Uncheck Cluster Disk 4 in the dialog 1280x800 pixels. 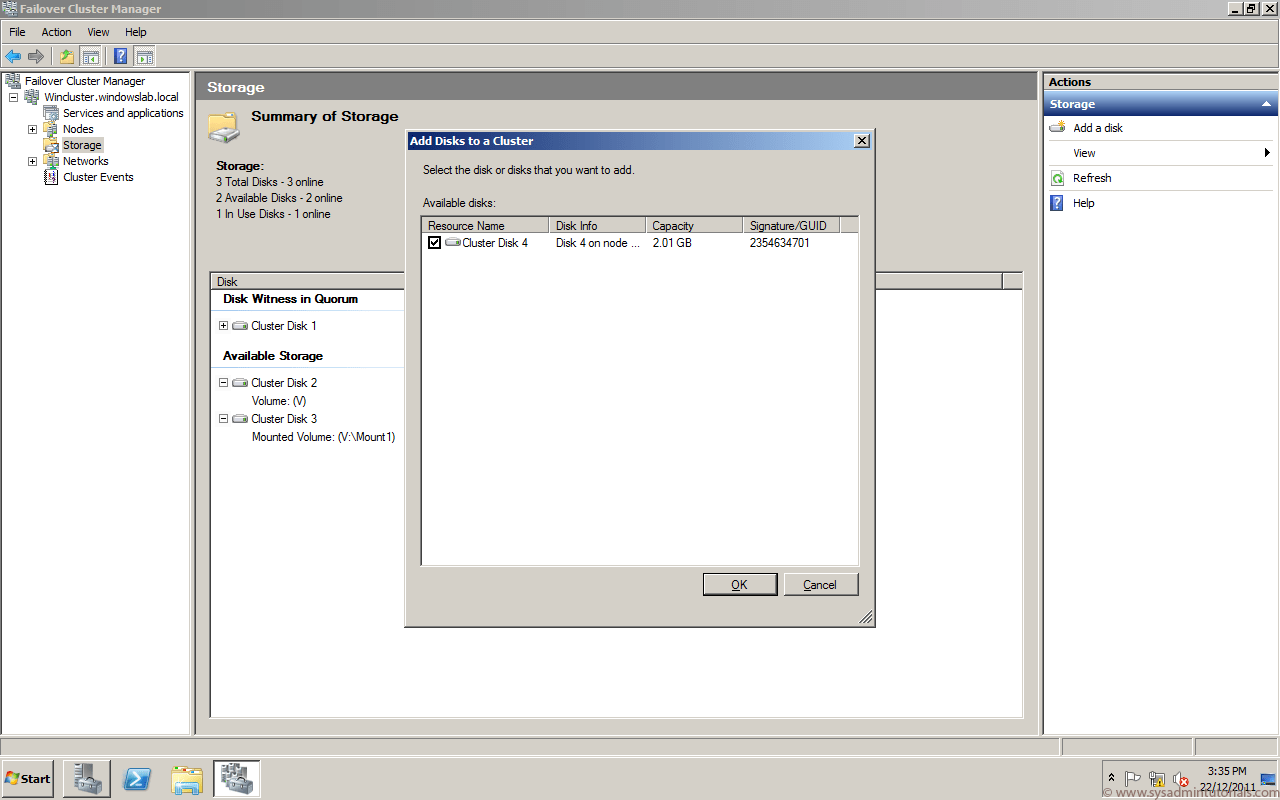[x=434, y=242]
